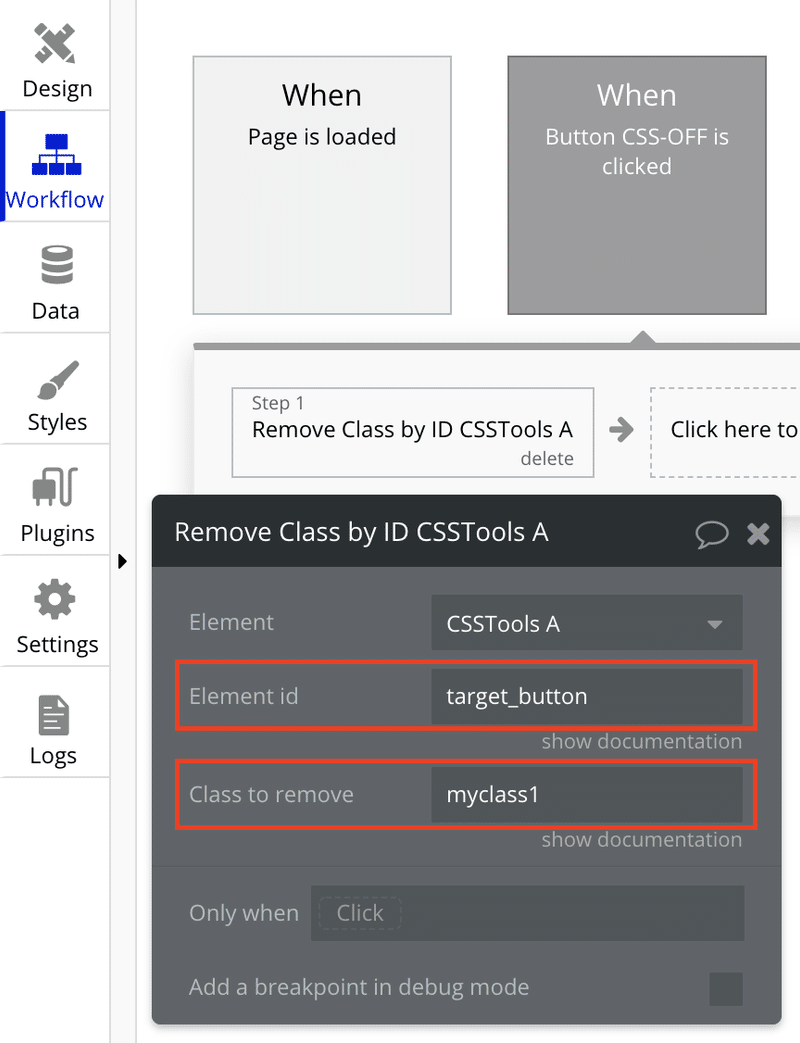The height and width of the screenshot is (1043, 800).
Task: Click the Data tab label
Action: tap(55, 311)
